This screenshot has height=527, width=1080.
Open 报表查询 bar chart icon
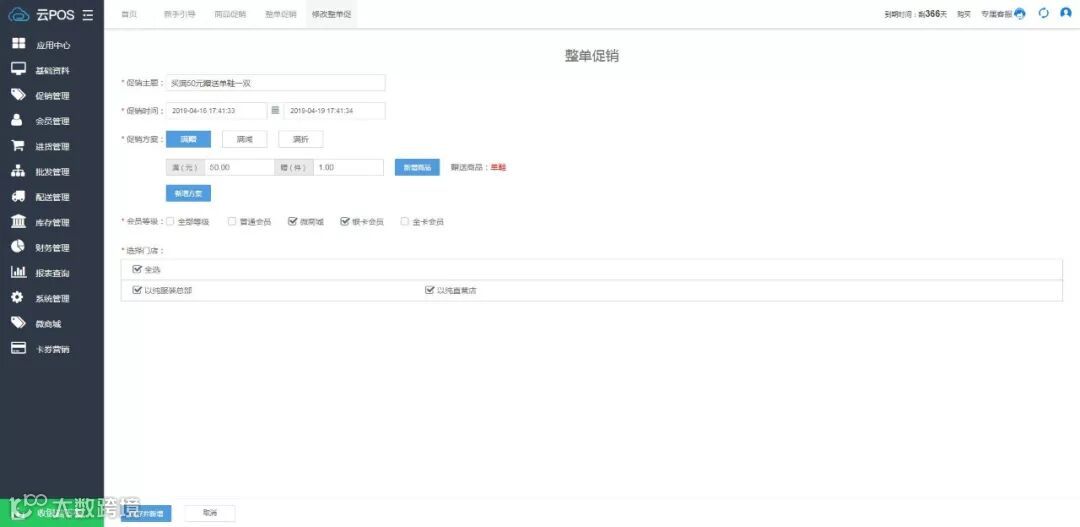point(19,273)
